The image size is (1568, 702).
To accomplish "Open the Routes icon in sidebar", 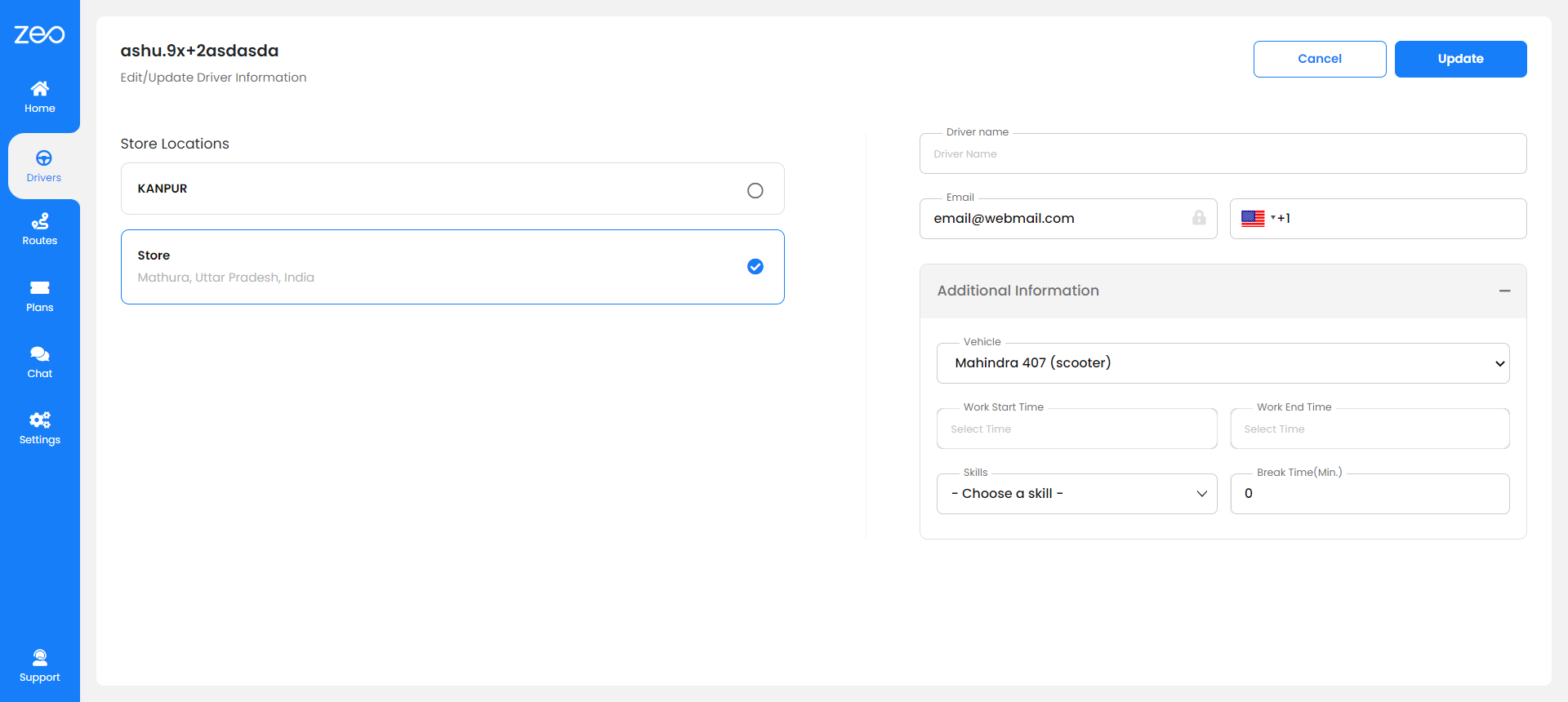I will (39, 221).
